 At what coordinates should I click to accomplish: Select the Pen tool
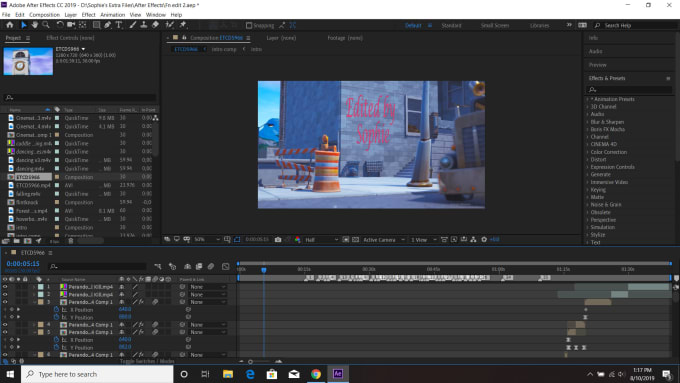[x=108, y=25]
